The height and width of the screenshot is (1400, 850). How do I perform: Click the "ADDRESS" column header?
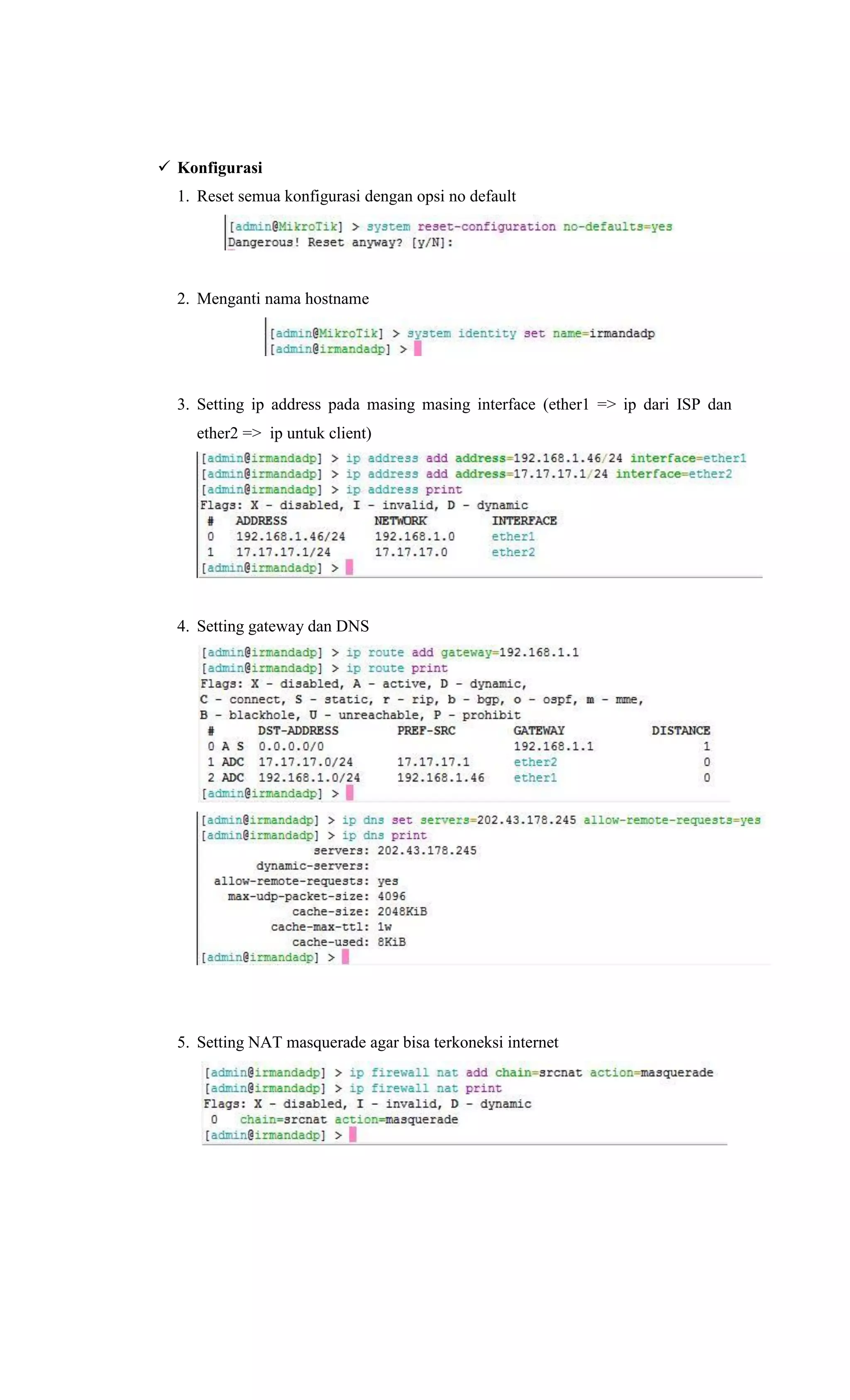click(x=261, y=520)
